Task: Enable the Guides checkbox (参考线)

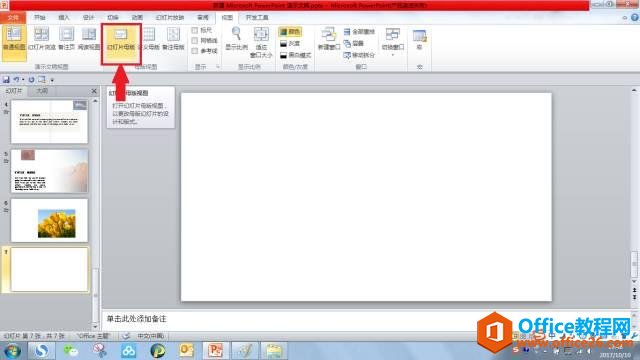Action: 195,51
